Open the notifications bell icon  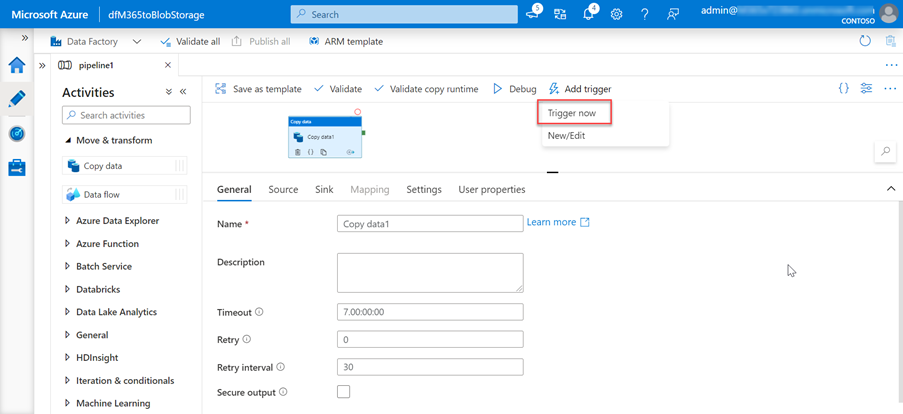[589, 14]
